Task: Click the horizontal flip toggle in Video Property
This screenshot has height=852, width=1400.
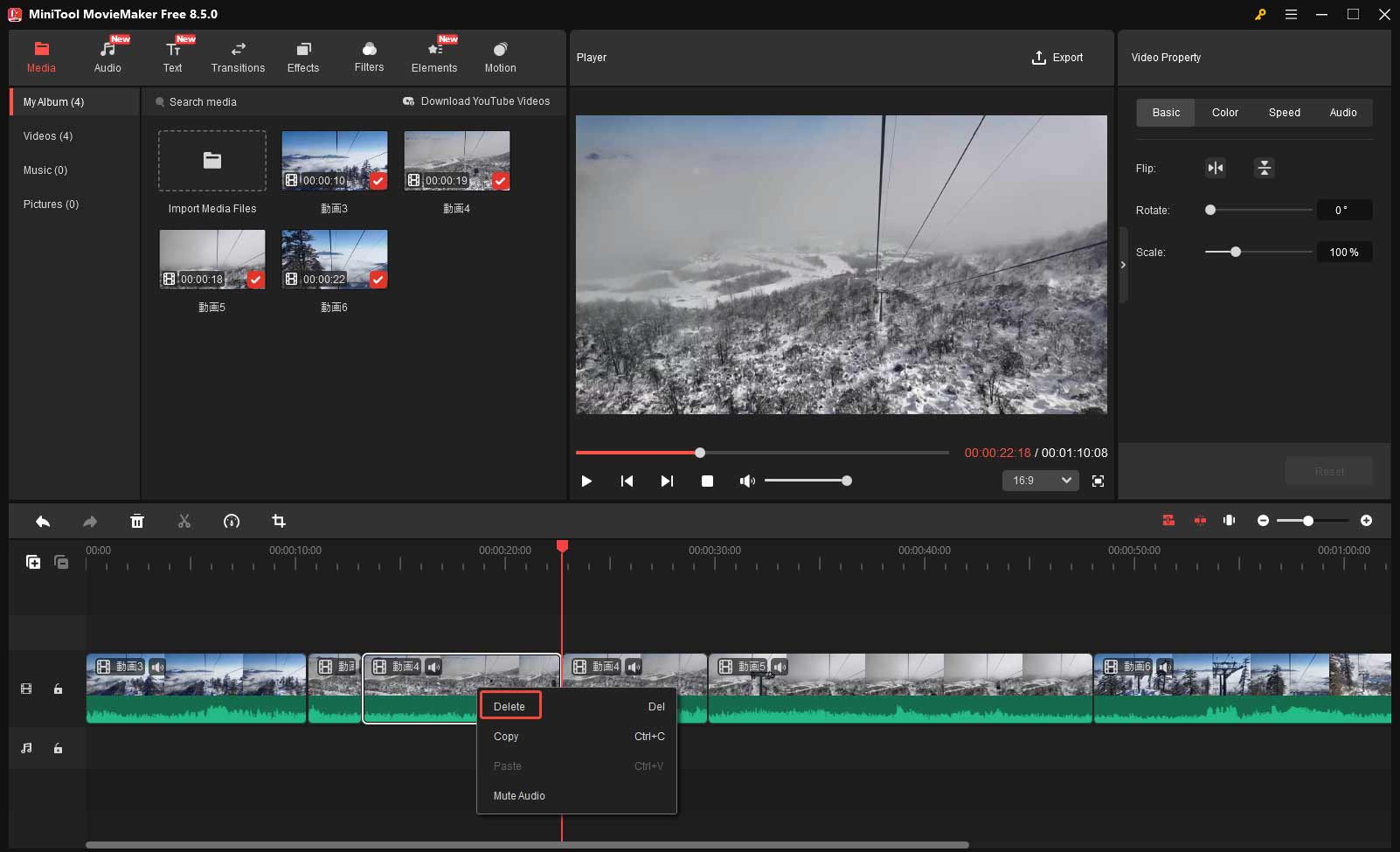Action: pos(1216,168)
